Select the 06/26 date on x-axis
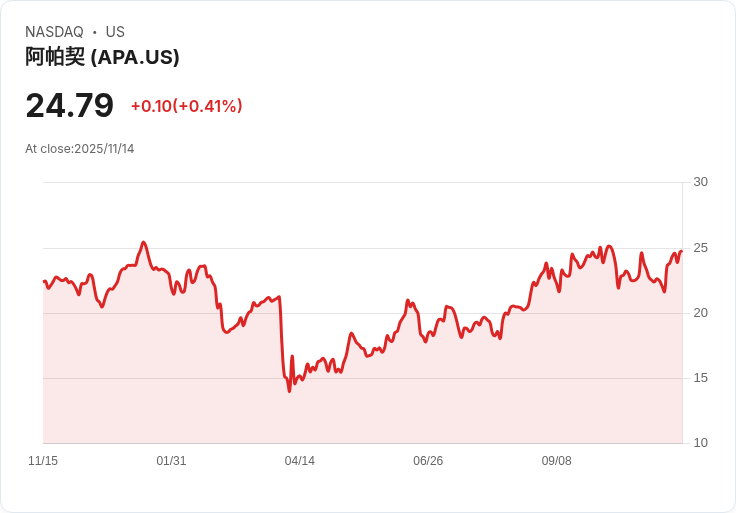 click(428, 461)
